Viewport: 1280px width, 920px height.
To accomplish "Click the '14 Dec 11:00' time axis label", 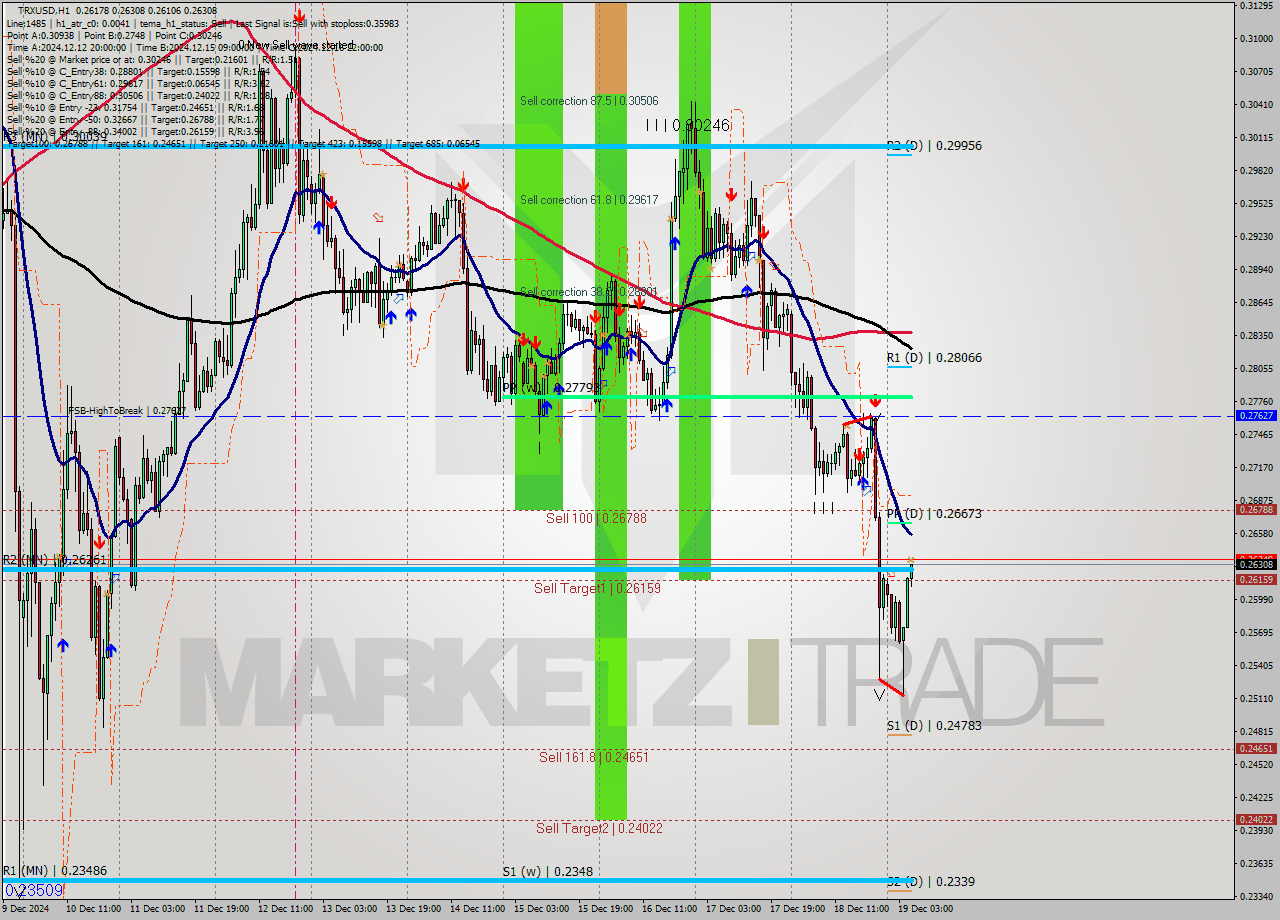I will tap(477, 909).
